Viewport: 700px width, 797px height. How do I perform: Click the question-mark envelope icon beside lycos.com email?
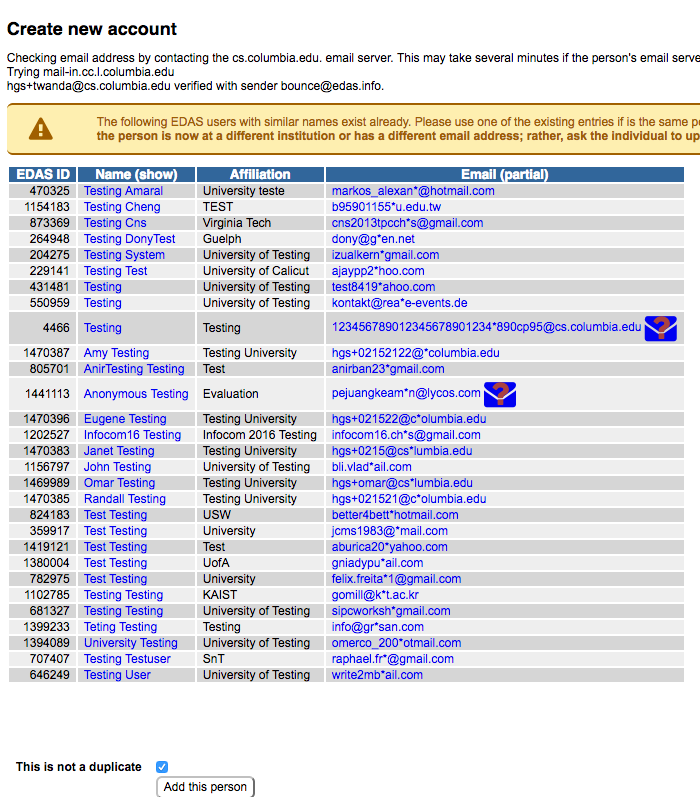pos(499,394)
